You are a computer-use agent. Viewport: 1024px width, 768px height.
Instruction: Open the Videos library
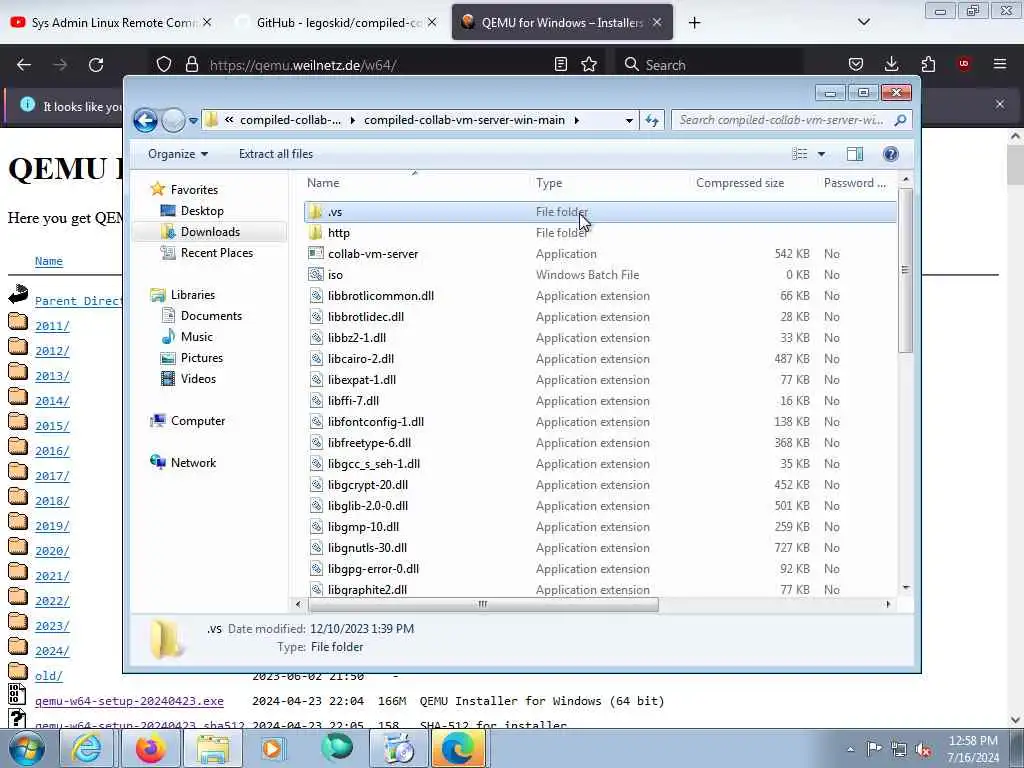coord(198,378)
